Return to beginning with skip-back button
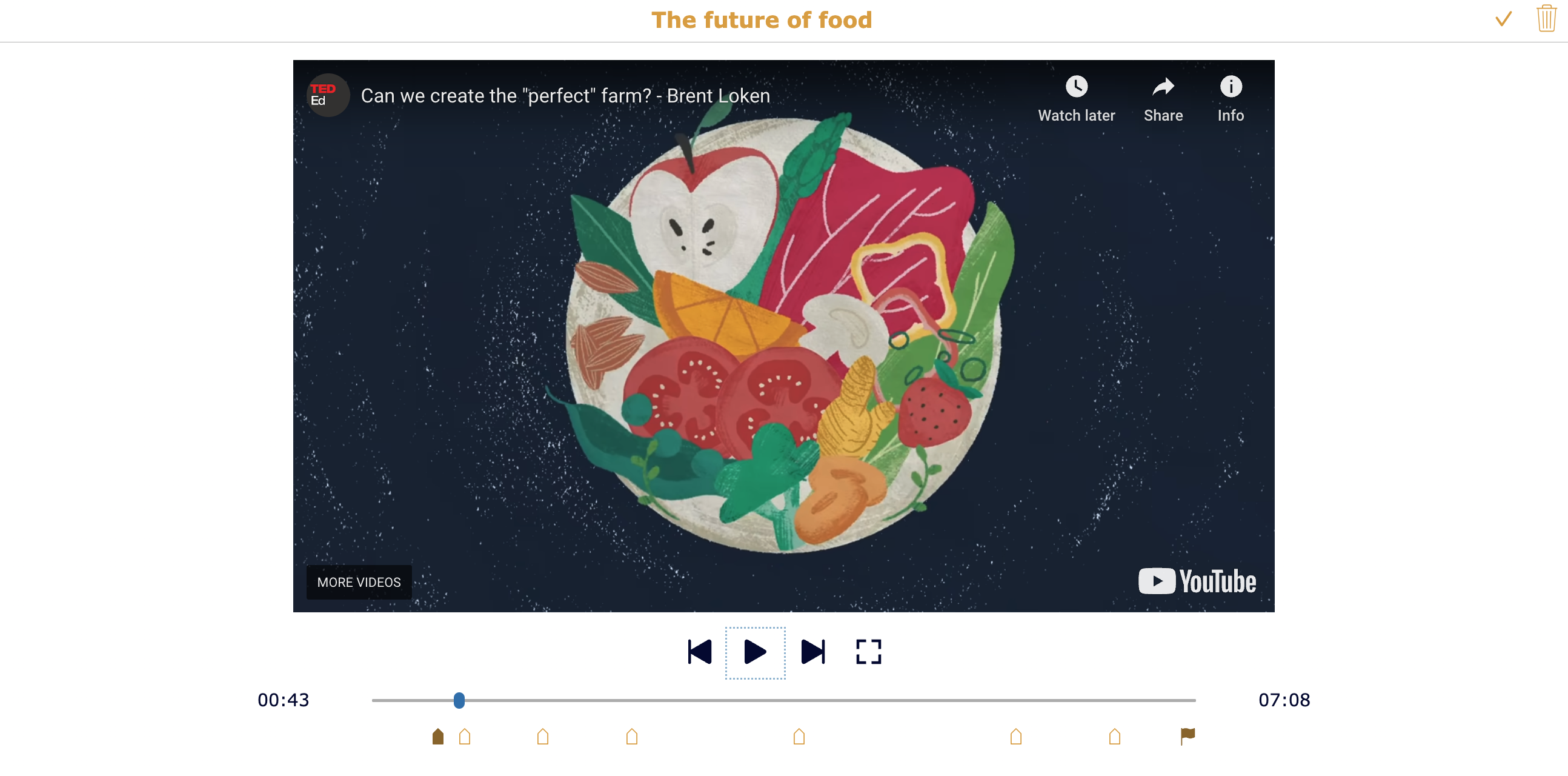The image size is (1568, 776). [700, 653]
